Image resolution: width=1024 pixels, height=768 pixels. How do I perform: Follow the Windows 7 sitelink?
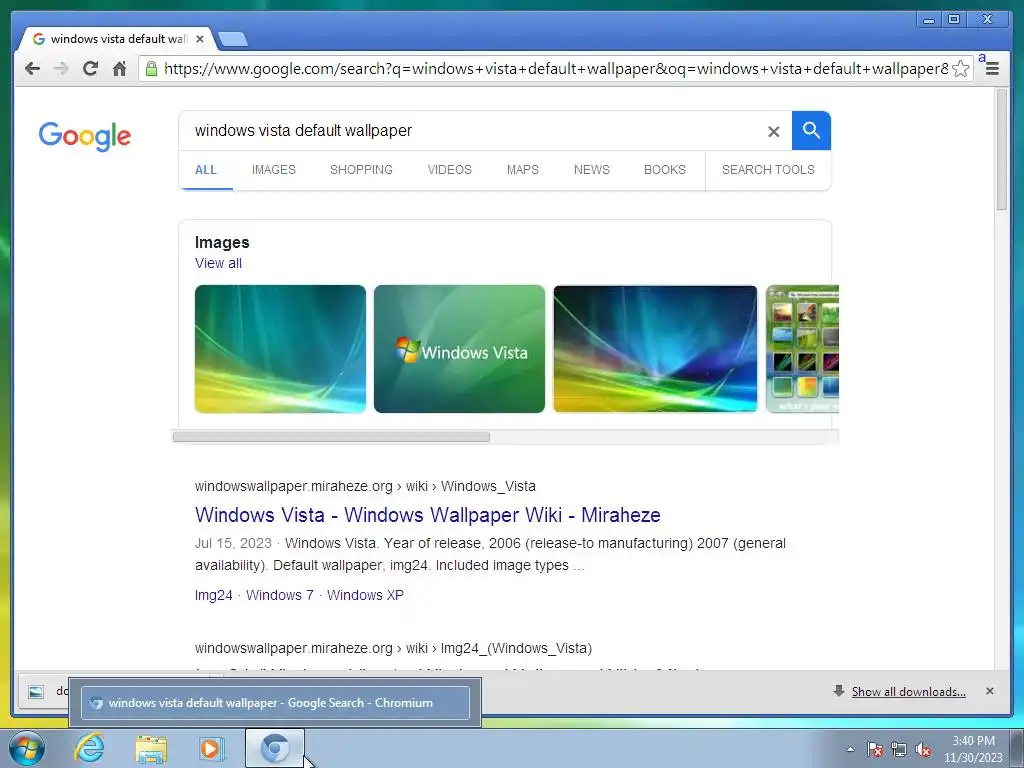(x=280, y=595)
